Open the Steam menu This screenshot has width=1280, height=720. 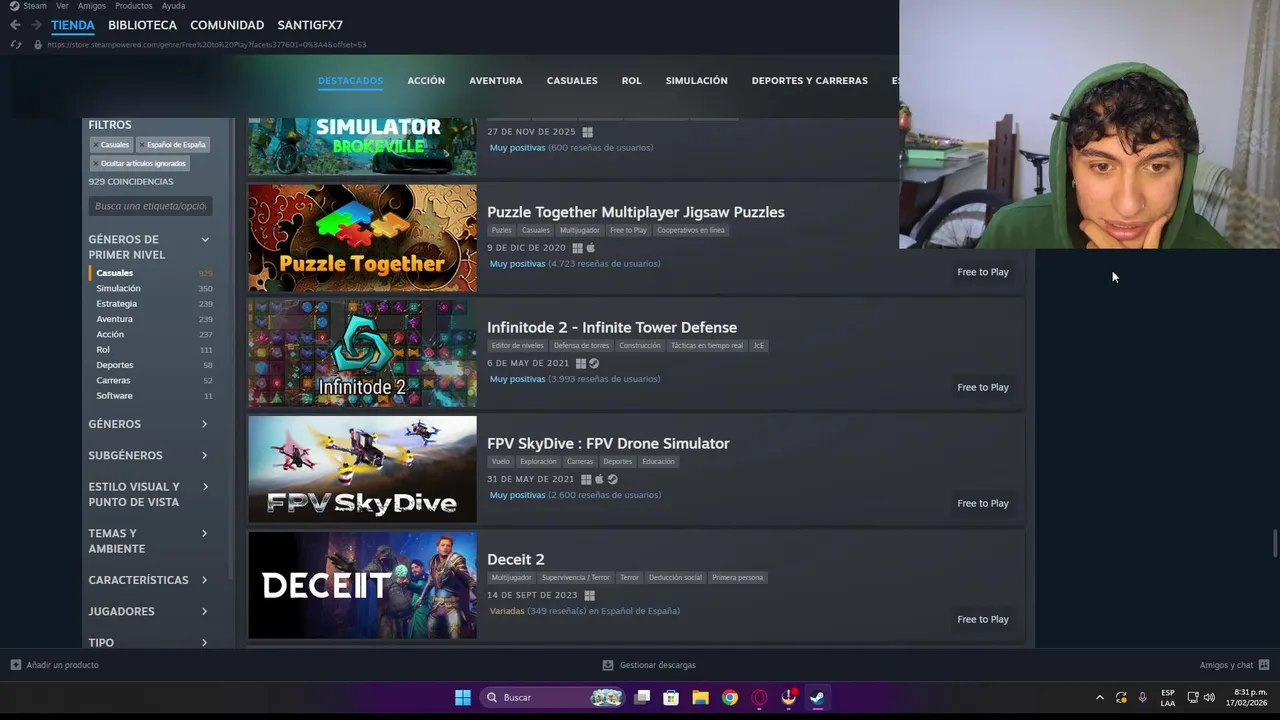28,6
